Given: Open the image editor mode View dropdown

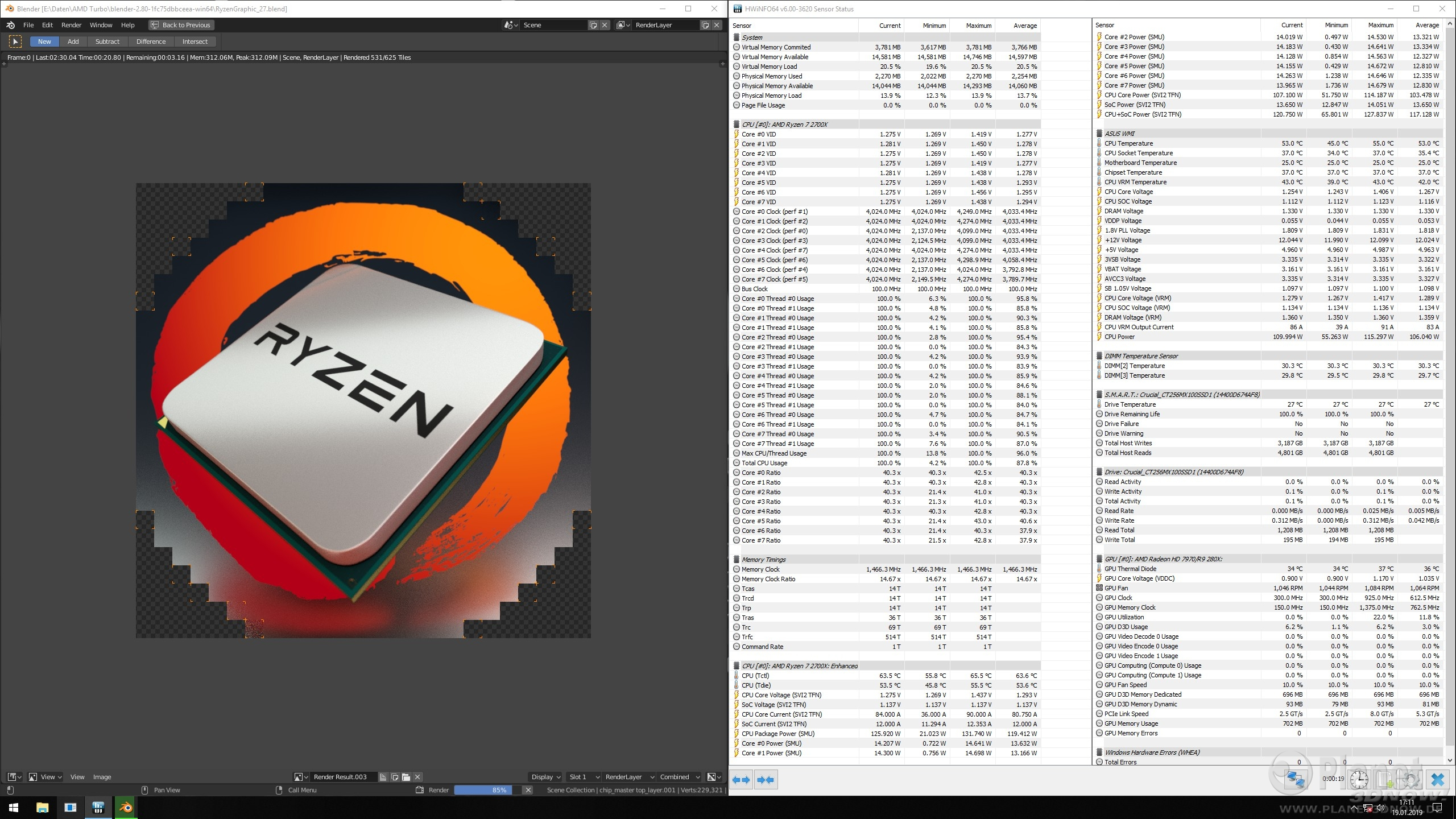Looking at the screenshot, I should [44, 777].
